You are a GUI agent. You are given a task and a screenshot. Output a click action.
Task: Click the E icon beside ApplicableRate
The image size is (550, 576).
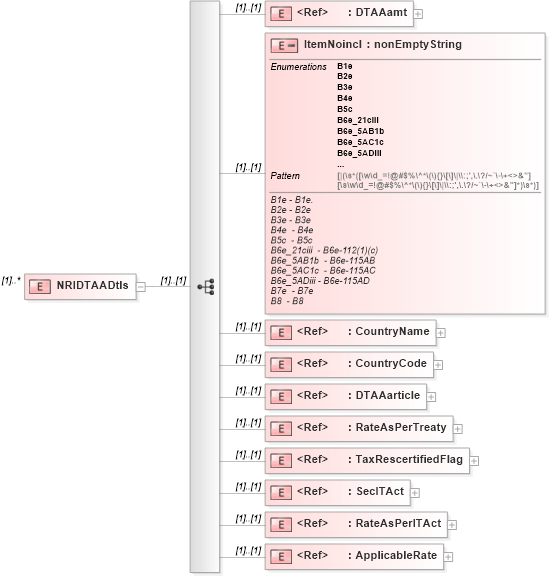(x=281, y=557)
